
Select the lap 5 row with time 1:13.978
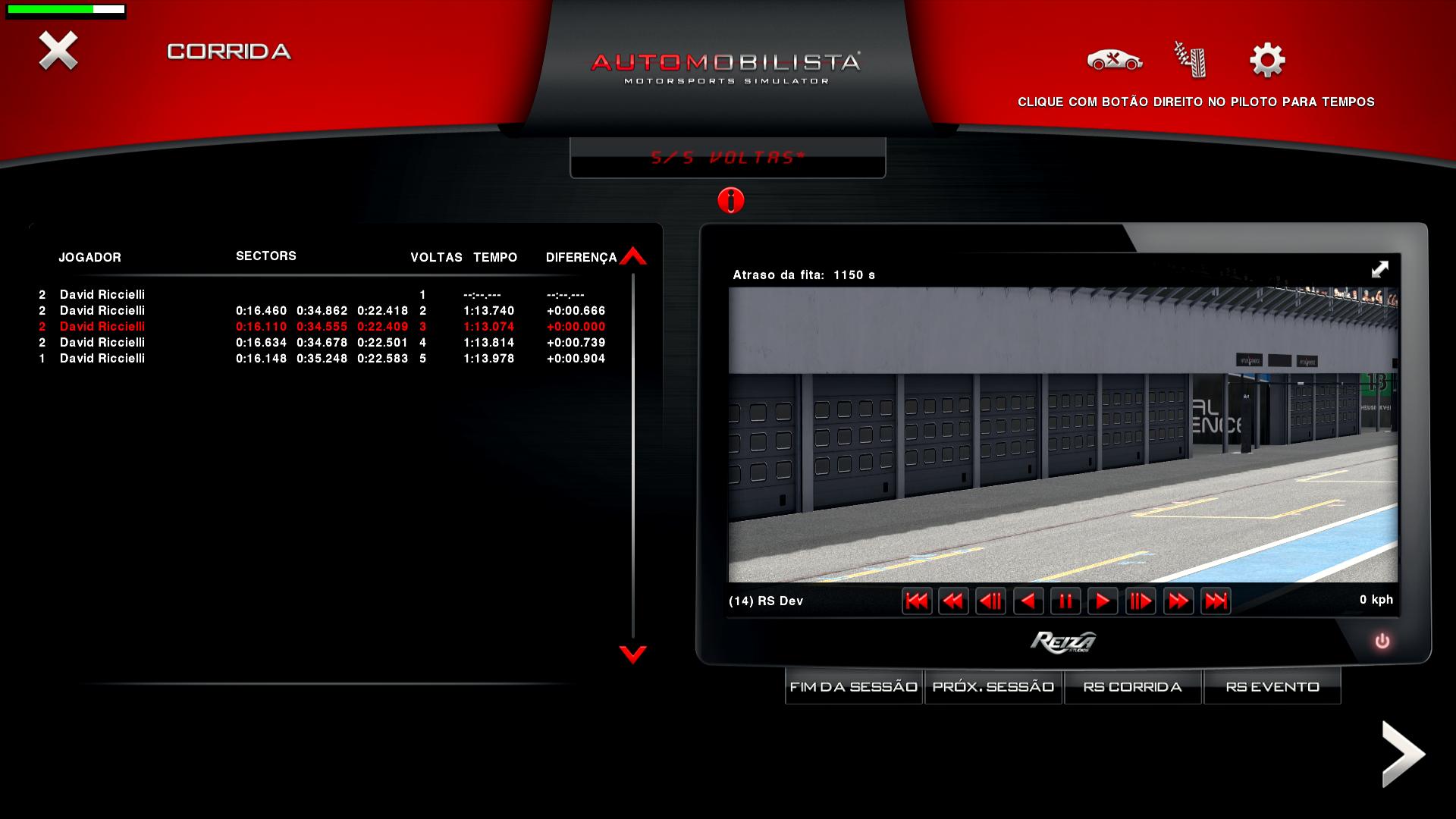point(322,358)
